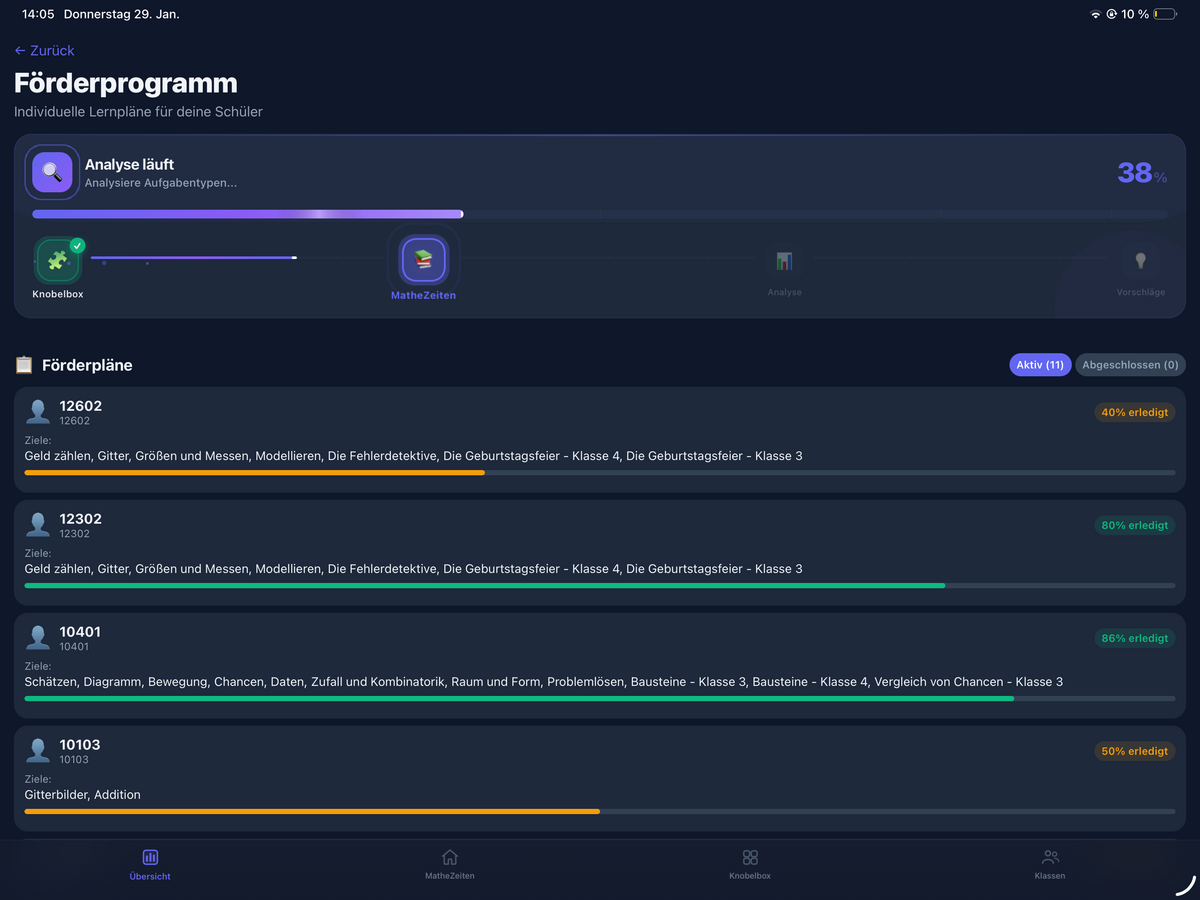Viewport: 1200px width, 900px height.
Task: Switch to Abgeschlossen (0) filter
Action: [1130, 365]
